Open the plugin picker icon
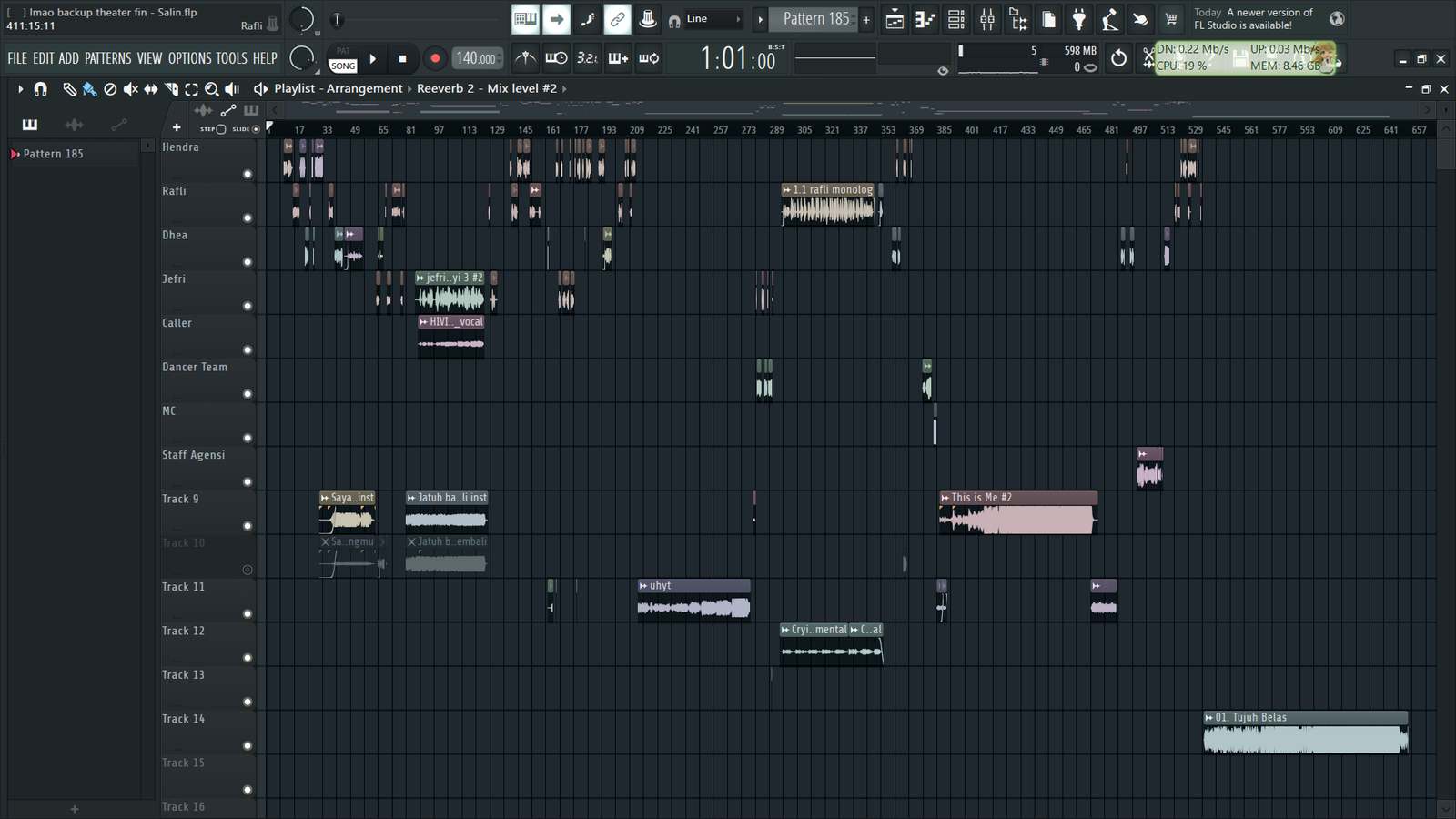This screenshot has height=819, width=1456. [x=1079, y=19]
